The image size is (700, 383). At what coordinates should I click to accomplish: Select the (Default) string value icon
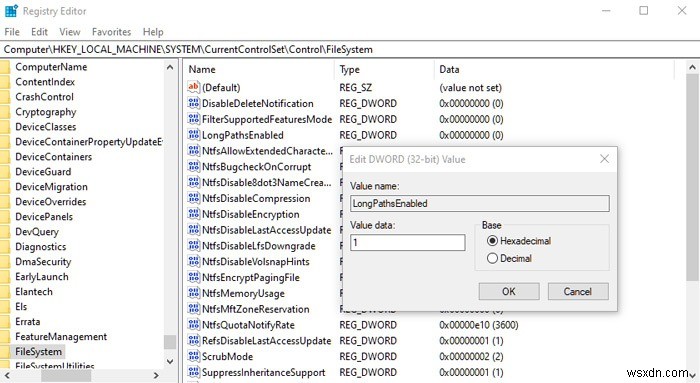point(193,87)
